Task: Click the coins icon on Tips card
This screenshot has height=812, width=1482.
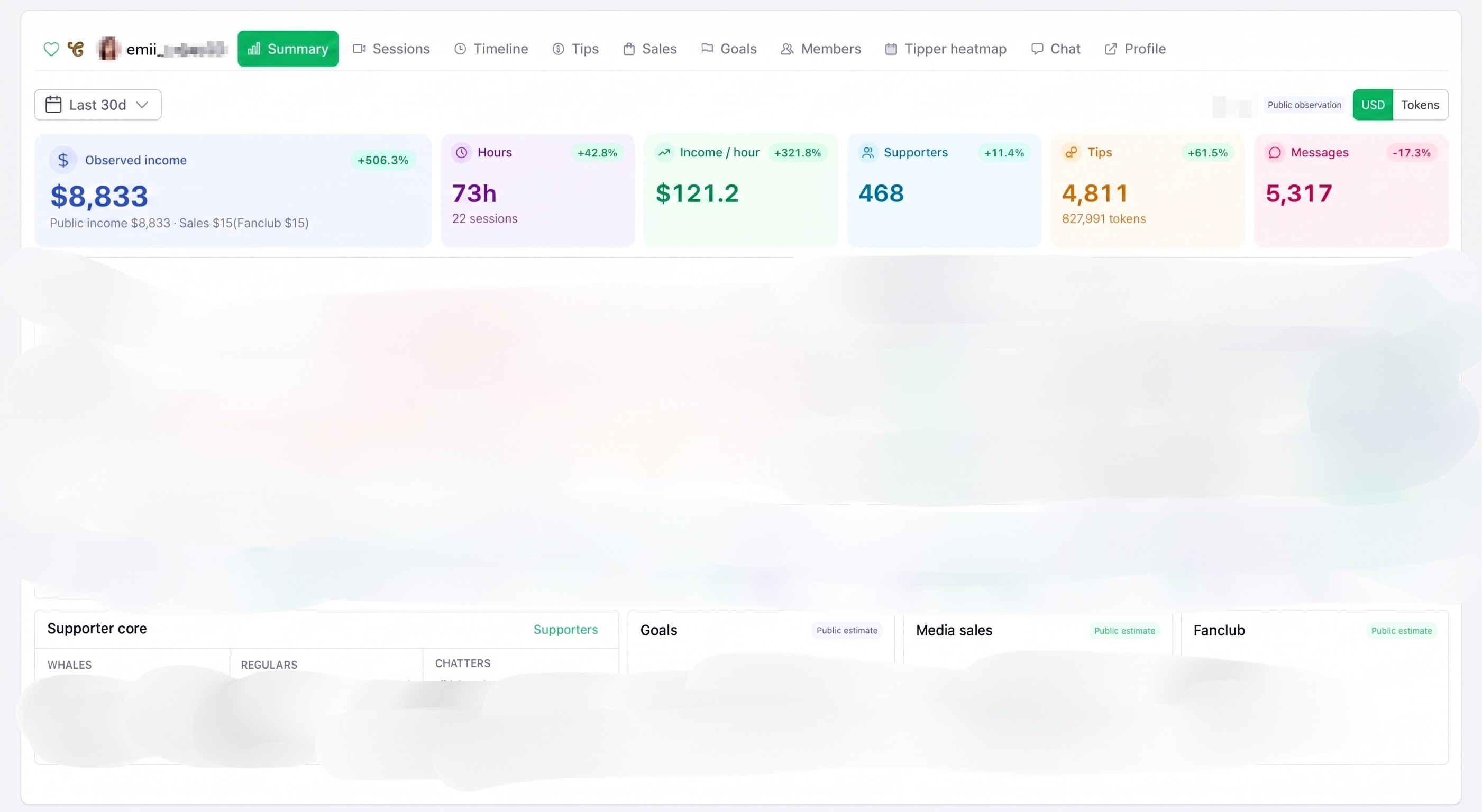Action: 1071,152
